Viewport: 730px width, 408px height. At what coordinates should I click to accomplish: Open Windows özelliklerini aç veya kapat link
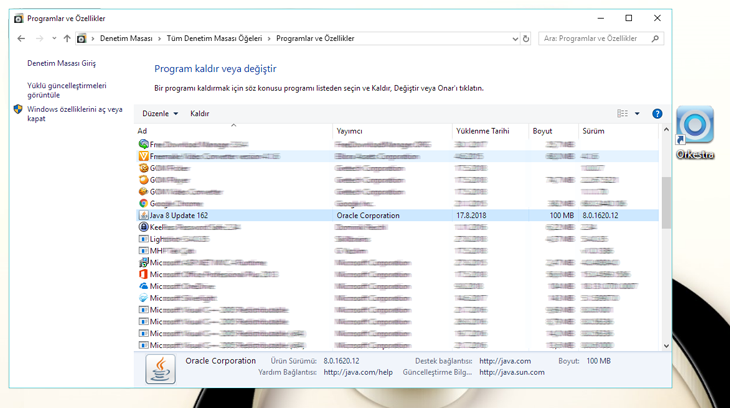74,113
